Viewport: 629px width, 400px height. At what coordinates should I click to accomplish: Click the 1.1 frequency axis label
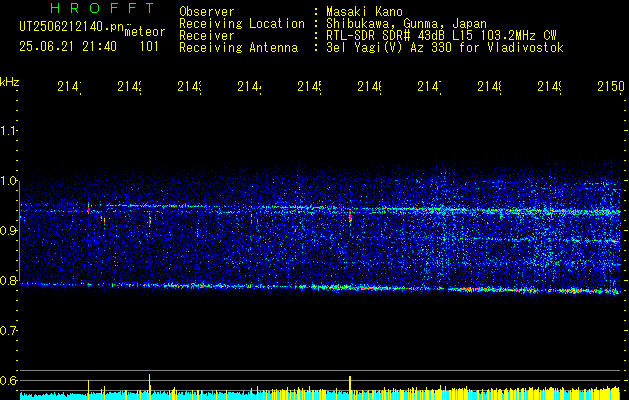[x=9, y=131]
